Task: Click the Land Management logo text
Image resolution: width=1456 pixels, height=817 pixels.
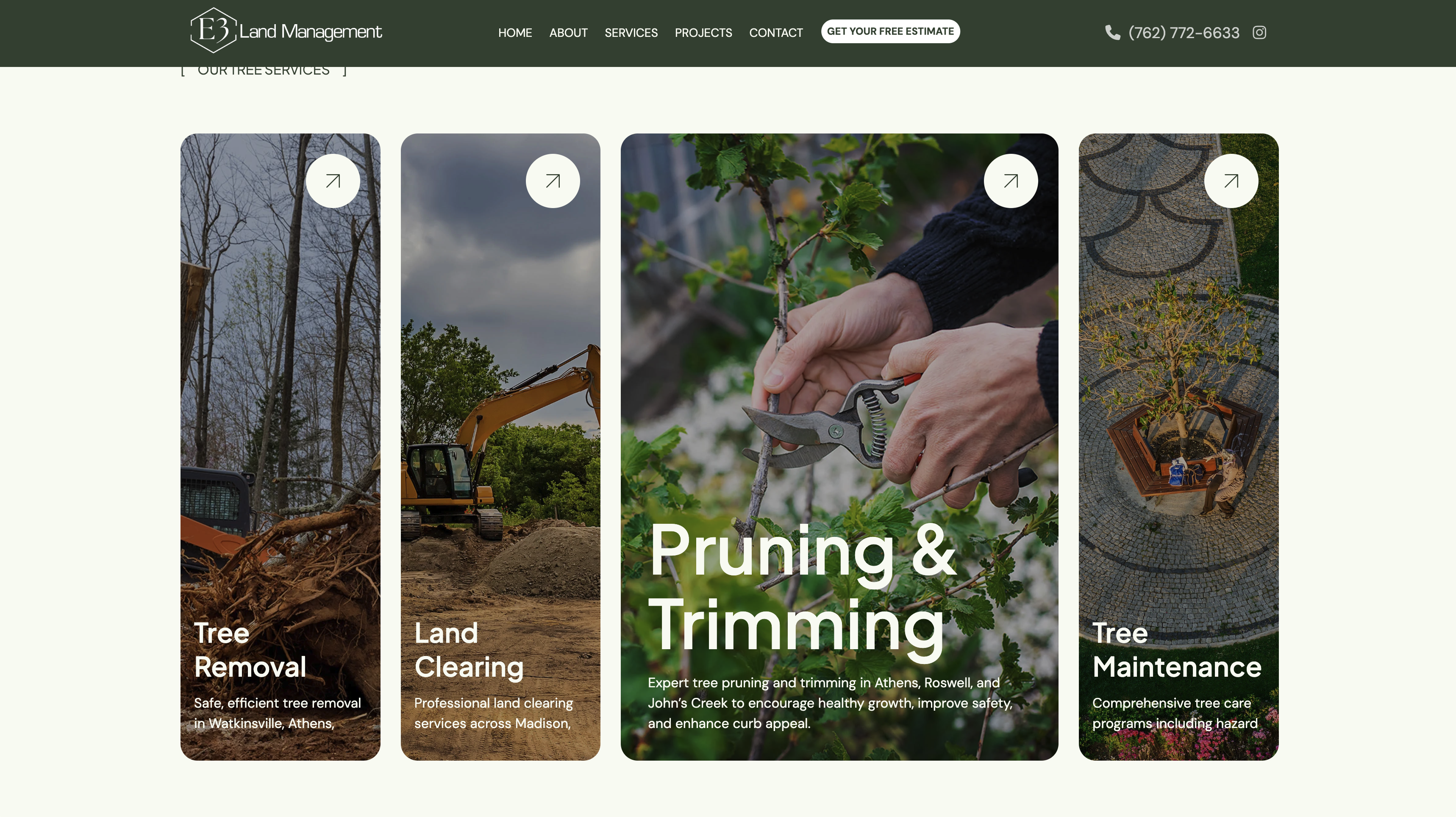Action: point(310,32)
